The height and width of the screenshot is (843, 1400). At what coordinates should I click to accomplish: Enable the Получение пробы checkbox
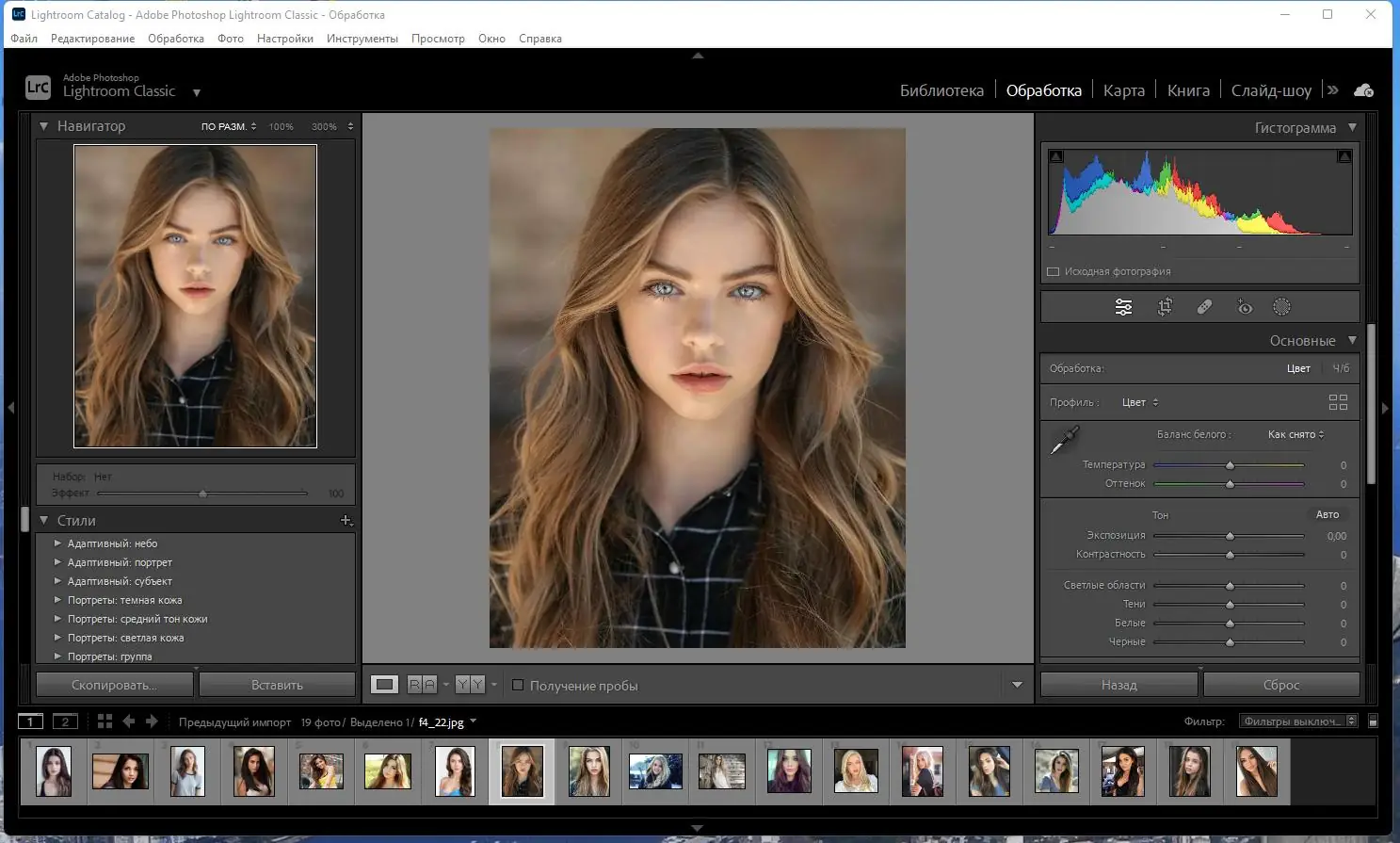click(x=518, y=685)
